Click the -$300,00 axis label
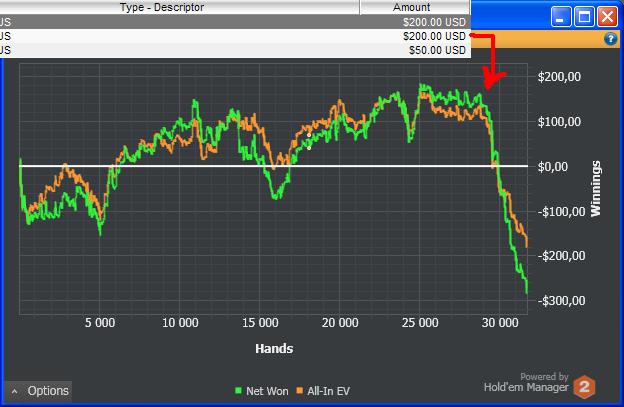The width and height of the screenshot is (624, 407). 562,301
